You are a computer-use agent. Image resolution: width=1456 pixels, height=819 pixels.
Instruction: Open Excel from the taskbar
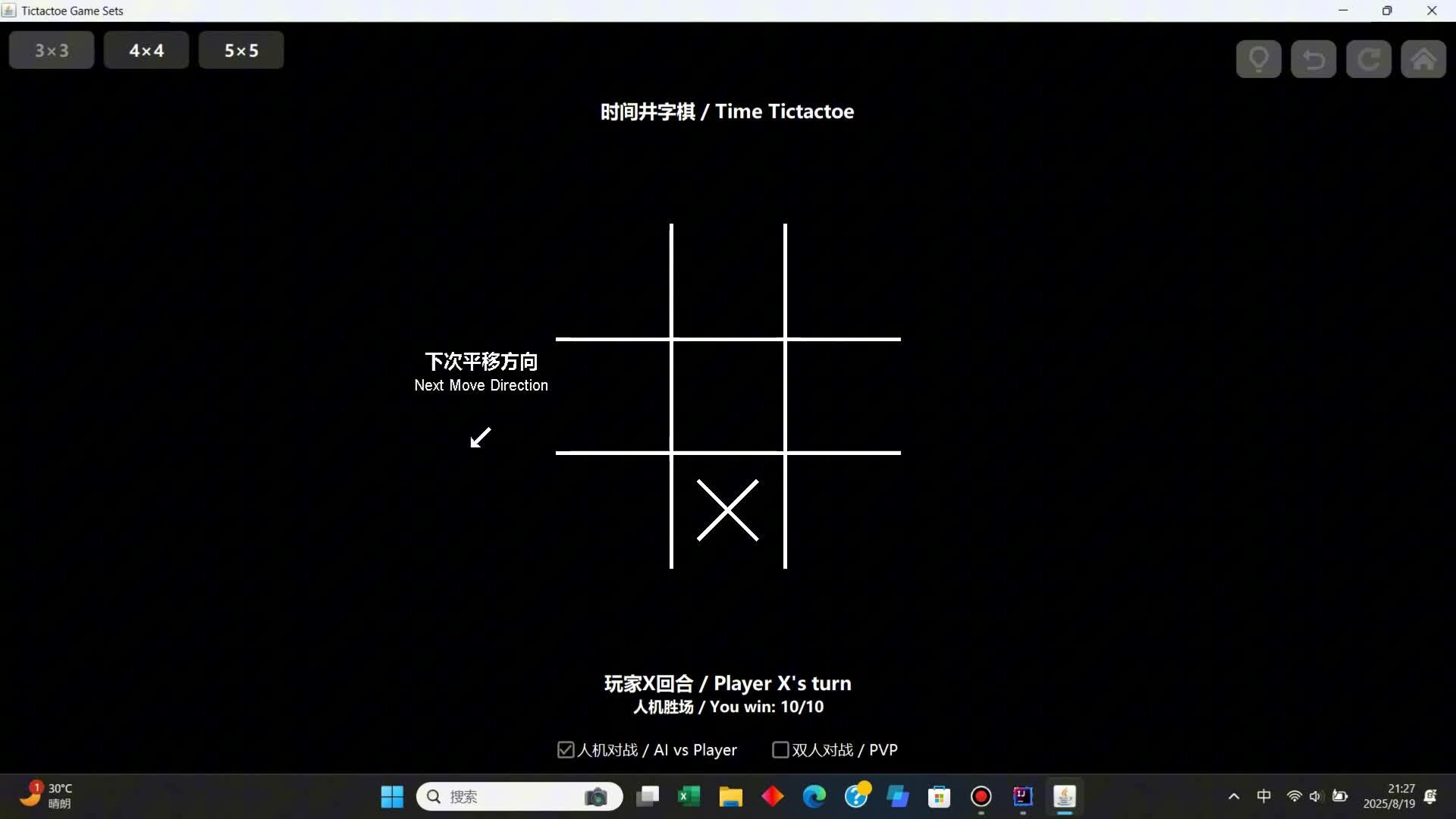pos(689,796)
